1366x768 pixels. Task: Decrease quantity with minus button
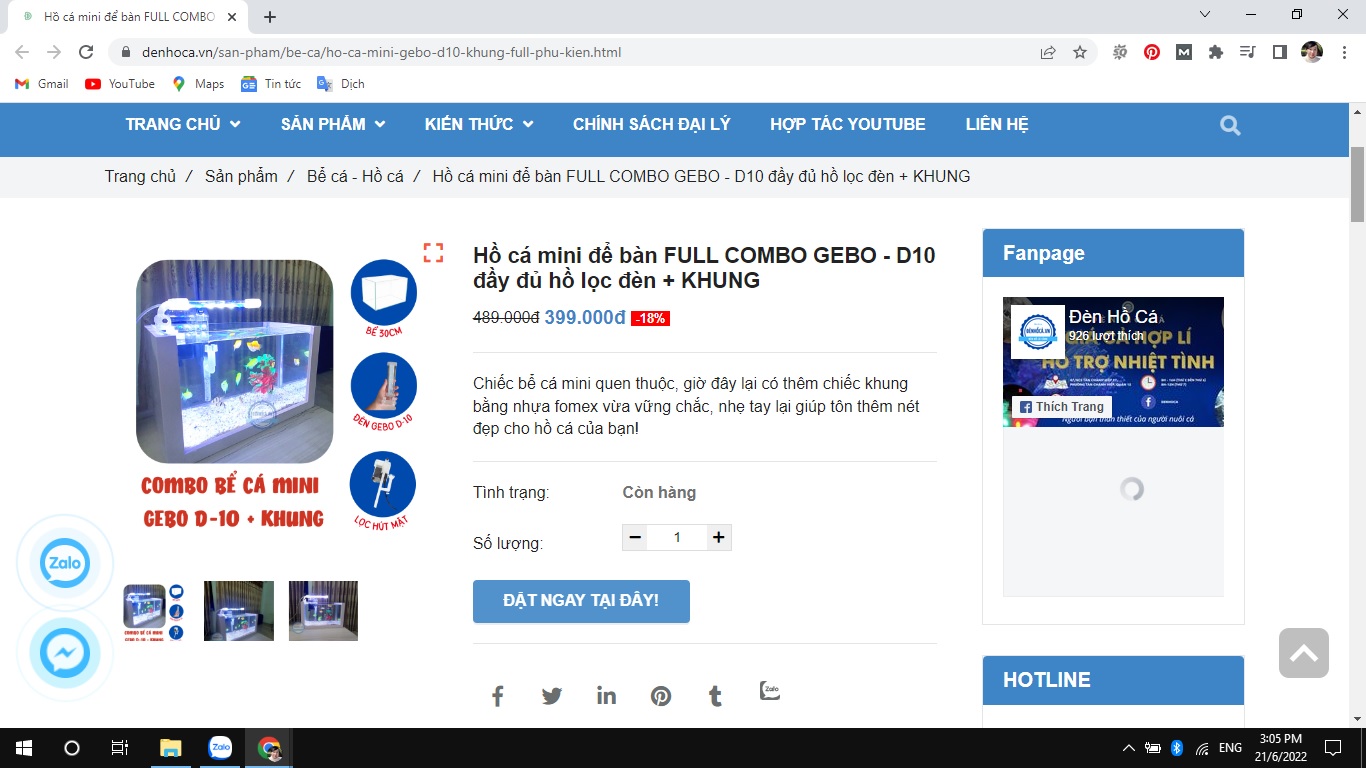(x=635, y=537)
